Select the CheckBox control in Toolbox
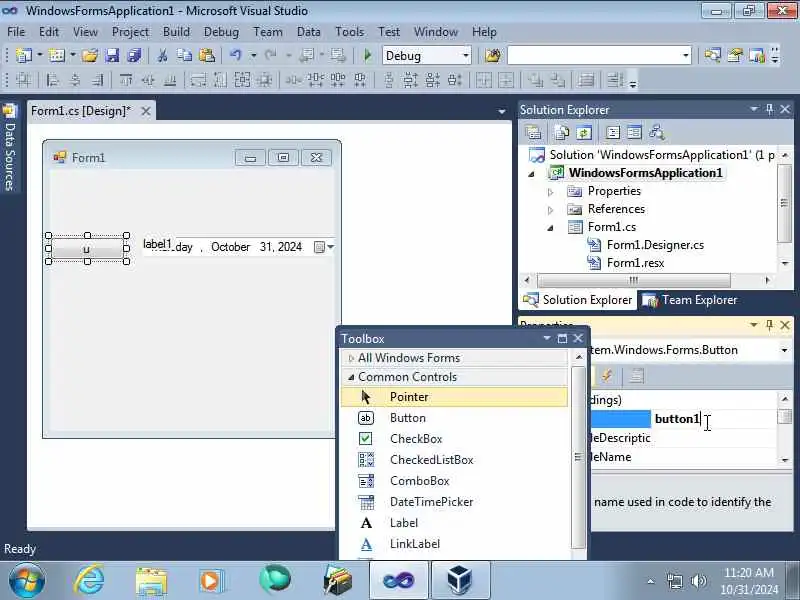This screenshot has width=800, height=600. 454,439
